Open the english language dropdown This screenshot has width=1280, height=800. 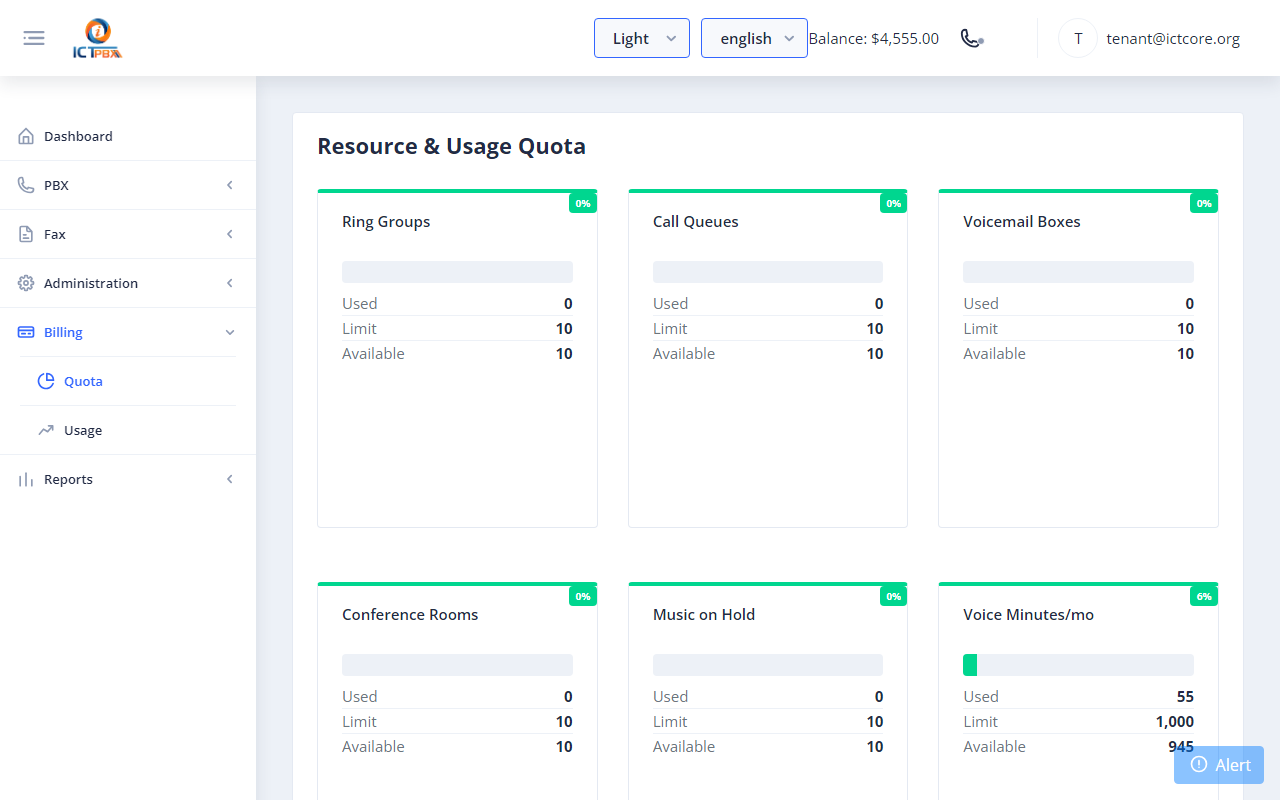pyautogui.click(x=754, y=38)
